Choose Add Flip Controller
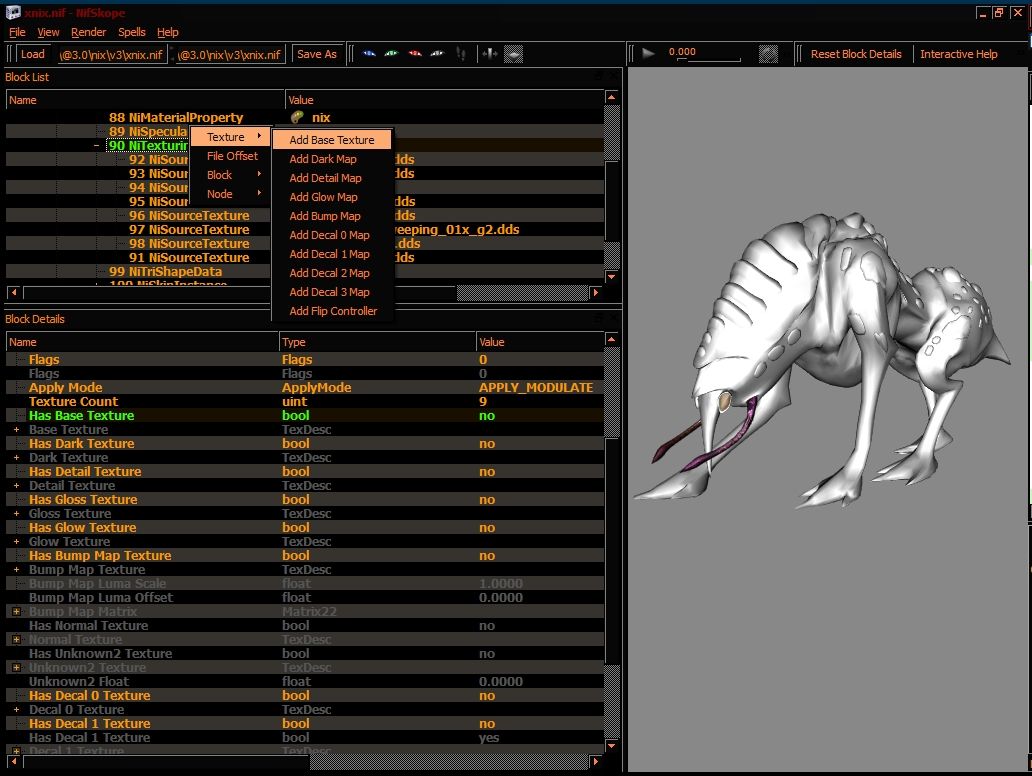This screenshot has height=776, width=1032. click(333, 311)
